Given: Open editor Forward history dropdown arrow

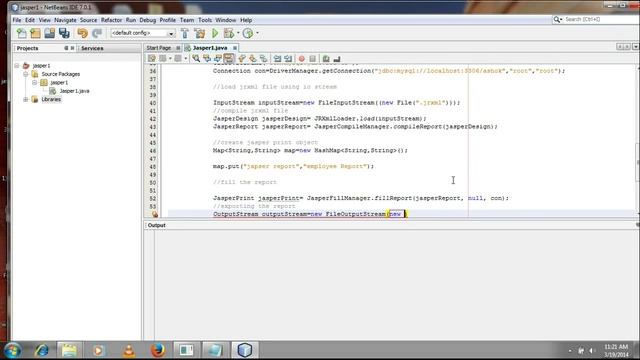Looking at the screenshot, I should click(x=186, y=58).
